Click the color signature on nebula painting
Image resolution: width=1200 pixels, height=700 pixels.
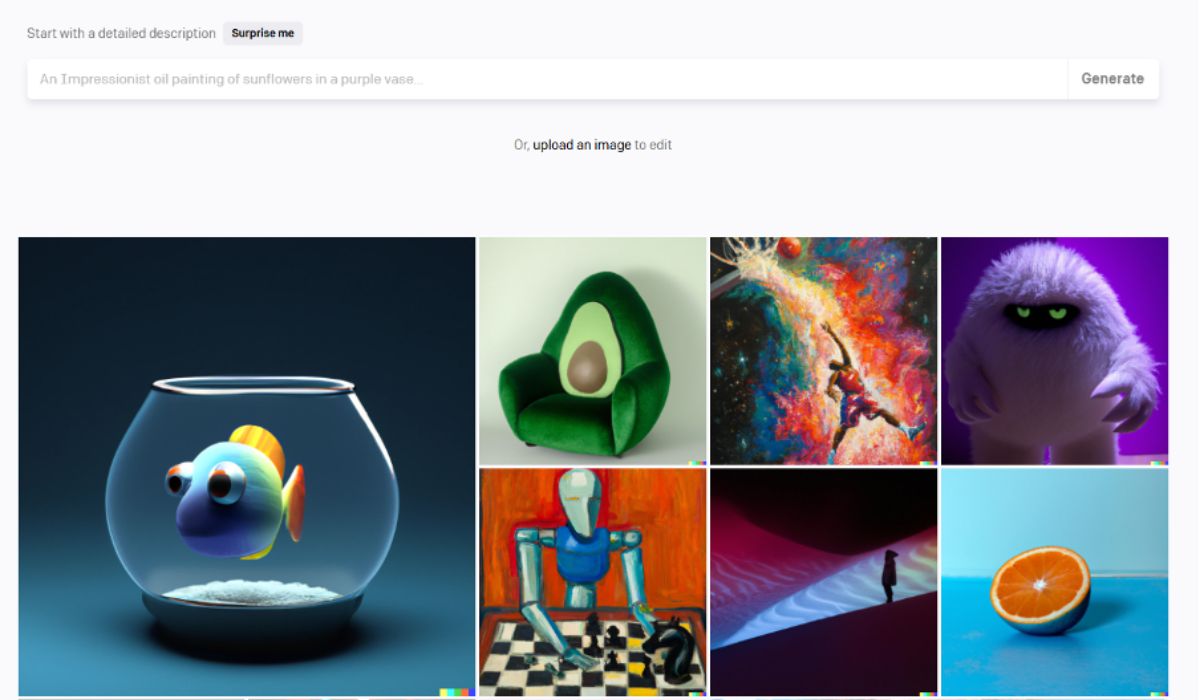(929, 463)
